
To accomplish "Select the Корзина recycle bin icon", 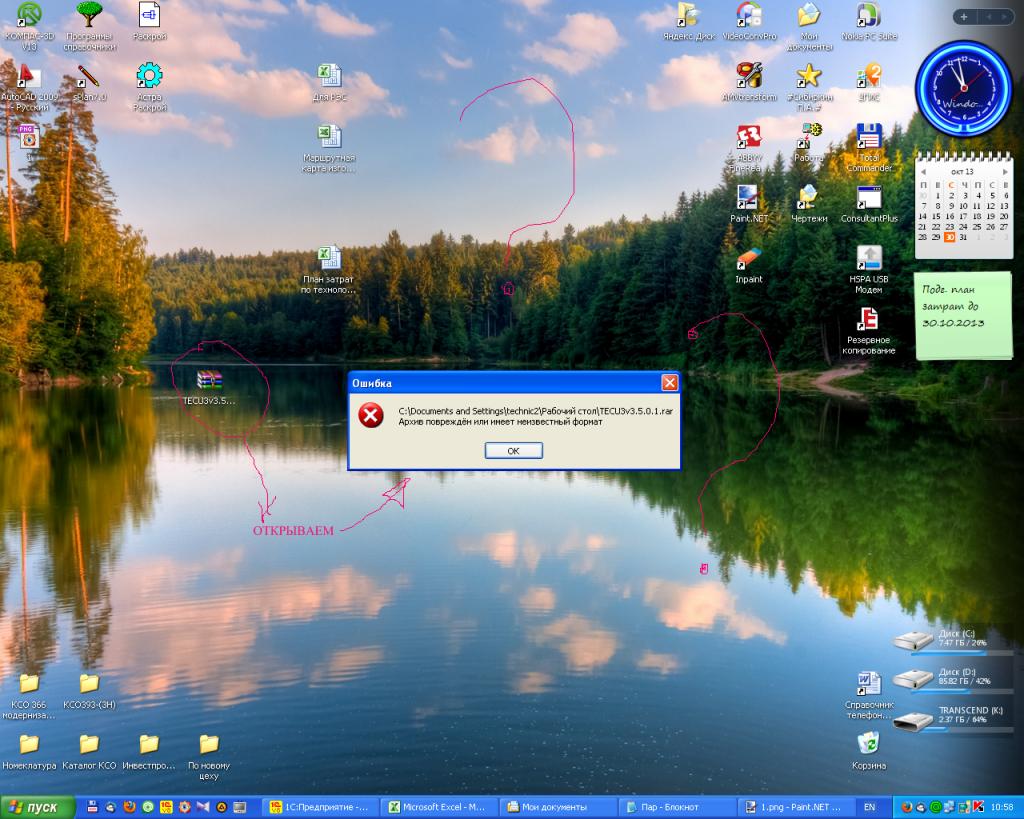I will coord(869,743).
